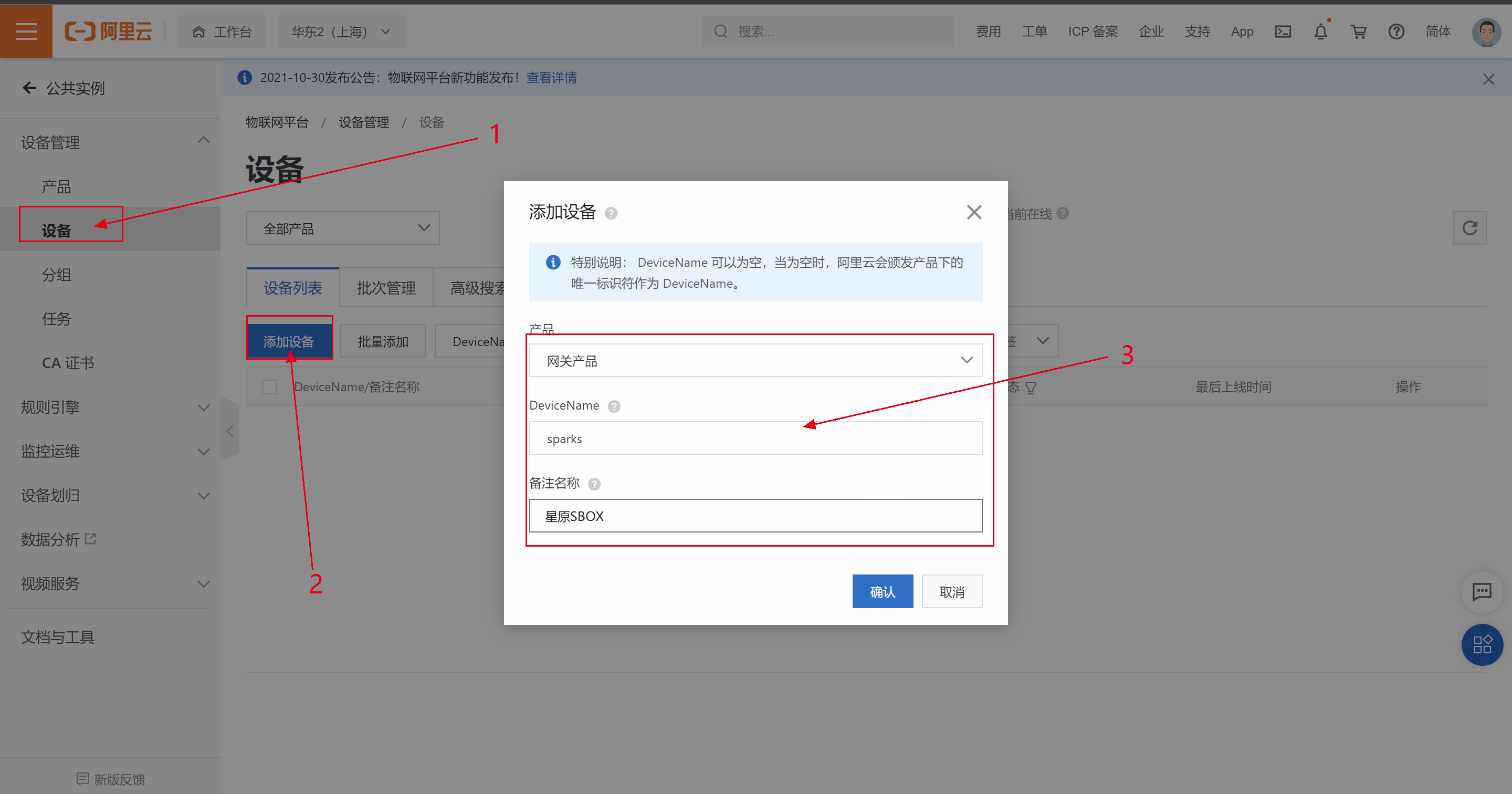1512x794 pixels.
Task: Open the shopping cart icon
Action: coord(1358,32)
